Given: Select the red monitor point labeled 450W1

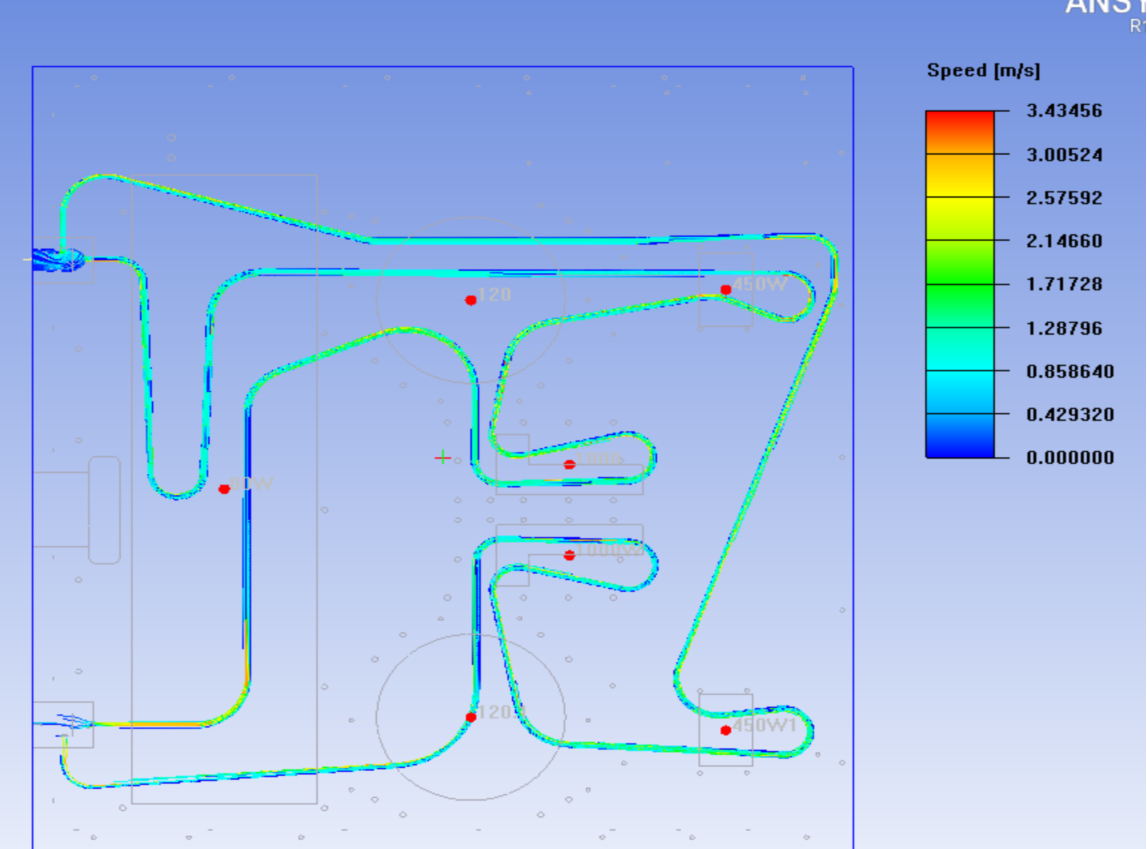Looking at the screenshot, I should (x=726, y=730).
